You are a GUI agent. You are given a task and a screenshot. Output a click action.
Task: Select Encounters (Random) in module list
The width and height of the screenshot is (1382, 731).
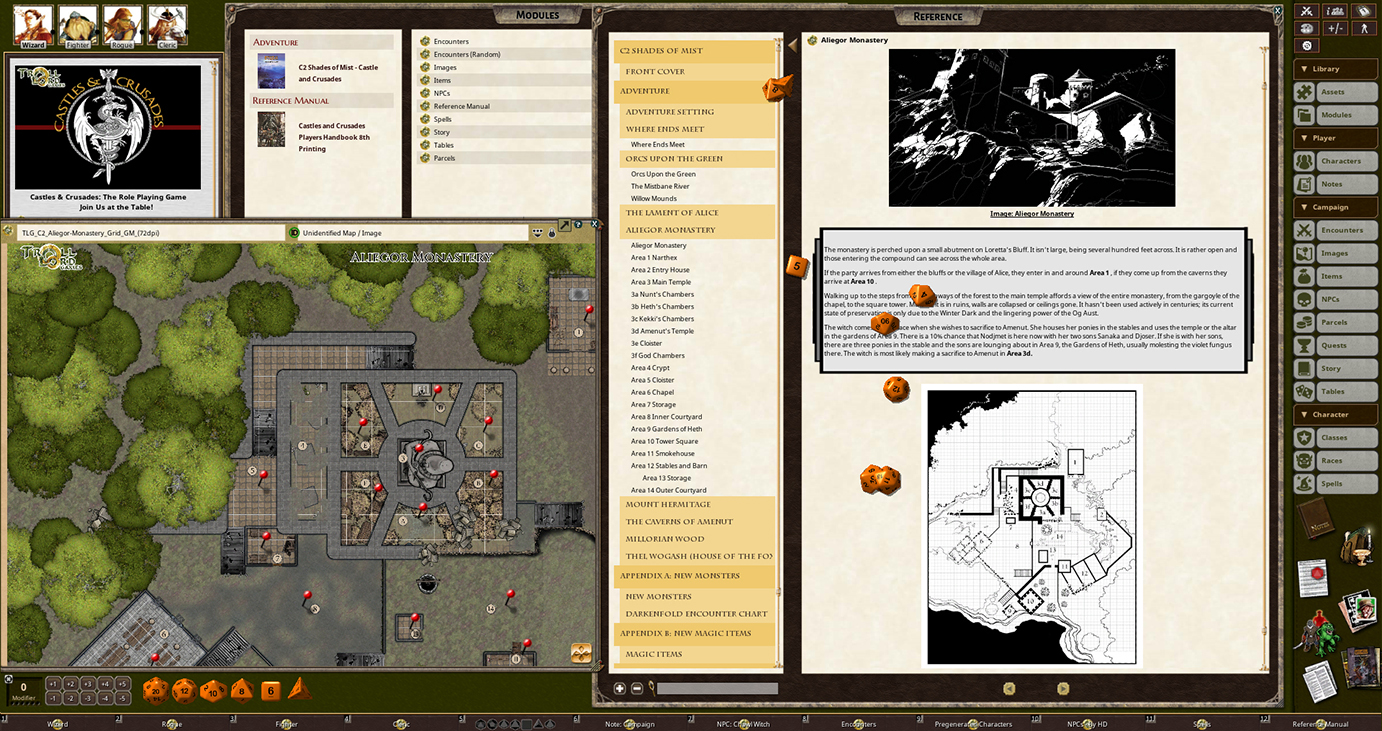(466, 54)
